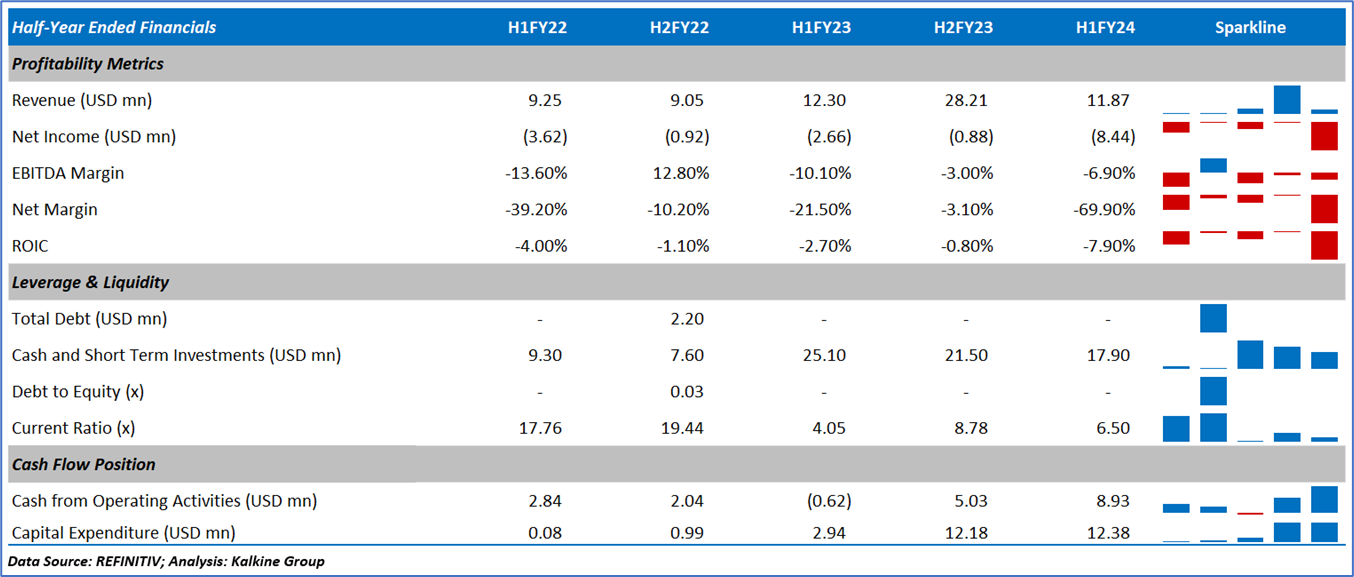
Task: Click the Sparkline column header
Action: [1250, 28]
